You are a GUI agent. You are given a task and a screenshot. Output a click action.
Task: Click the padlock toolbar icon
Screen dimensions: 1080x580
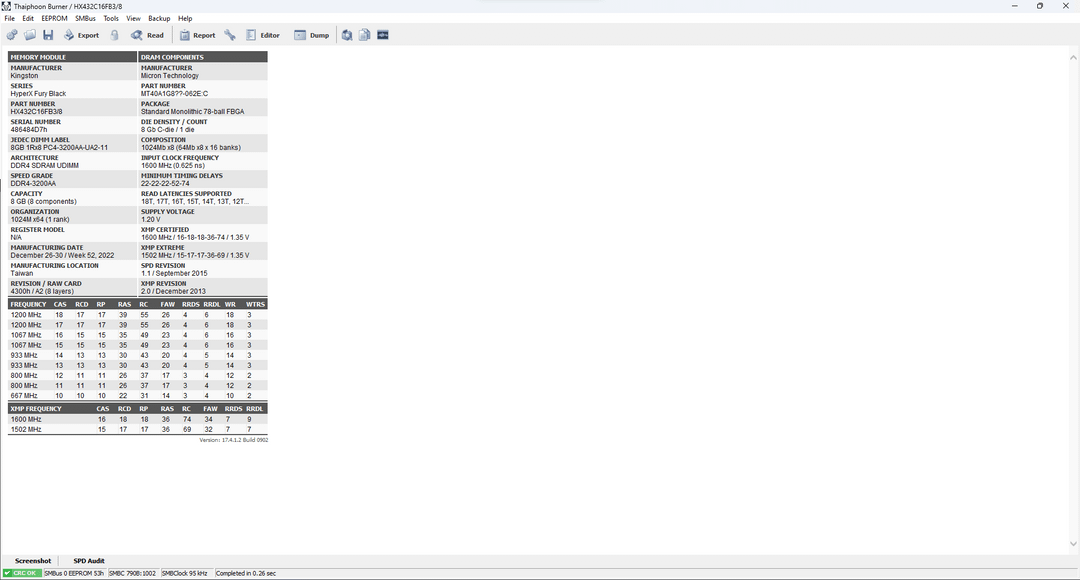114,35
